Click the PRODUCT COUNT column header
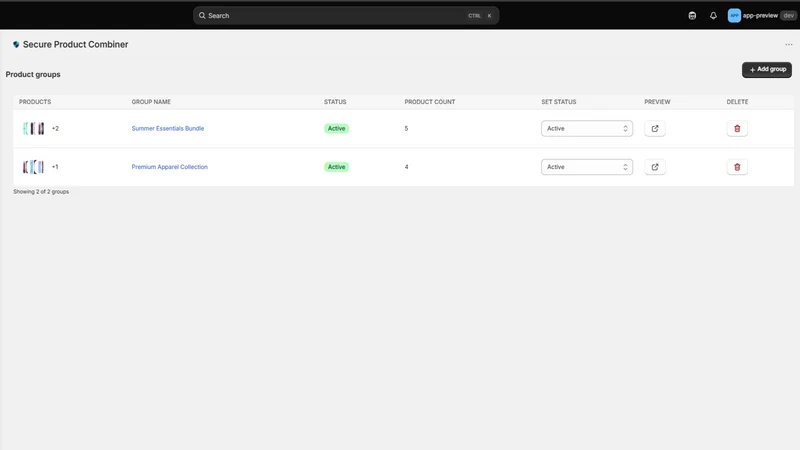The width and height of the screenshot is (800, 450). pyautogui.click(x=430, y=102)
